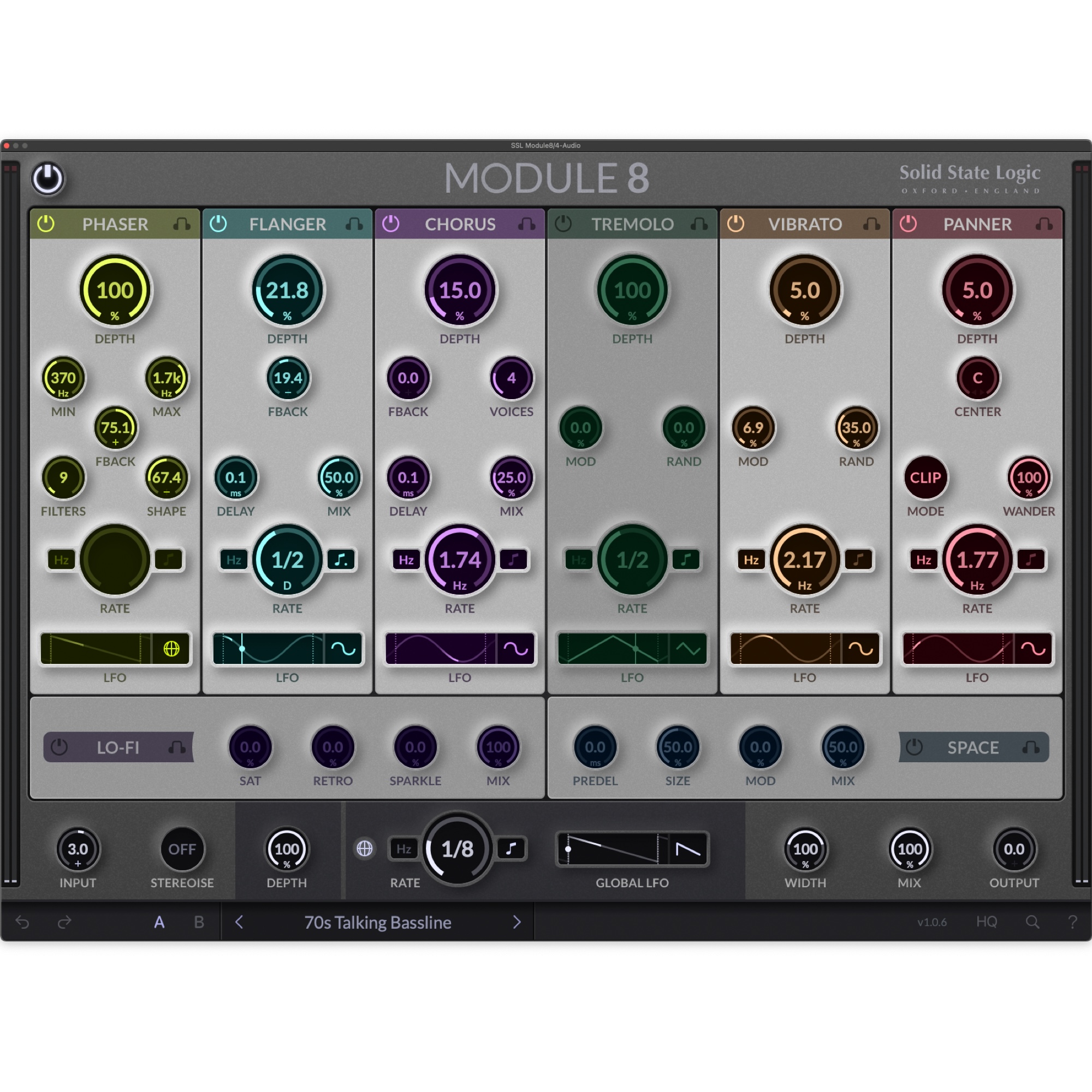This screenshot has height=1092, width=1092.
Task: Switch to preset slot B
Action: [x=199, y=922]
